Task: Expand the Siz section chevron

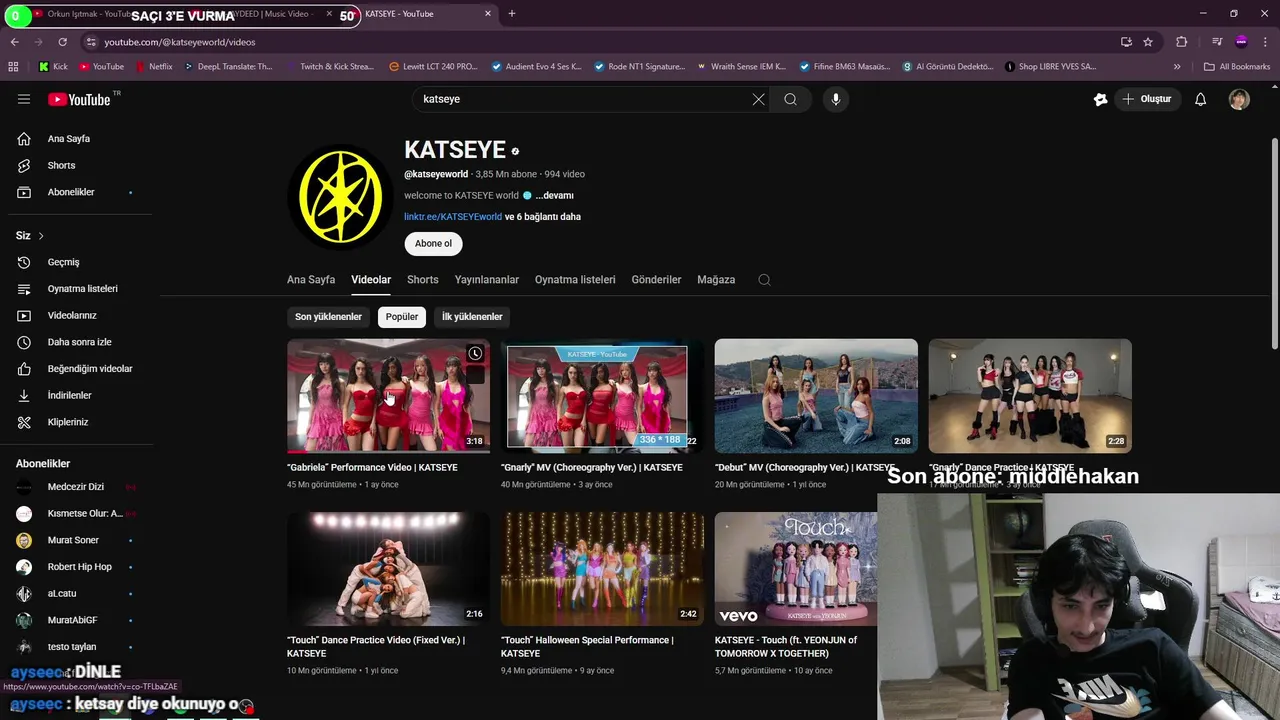Action: pyautogui.click(x=41, y=236)
